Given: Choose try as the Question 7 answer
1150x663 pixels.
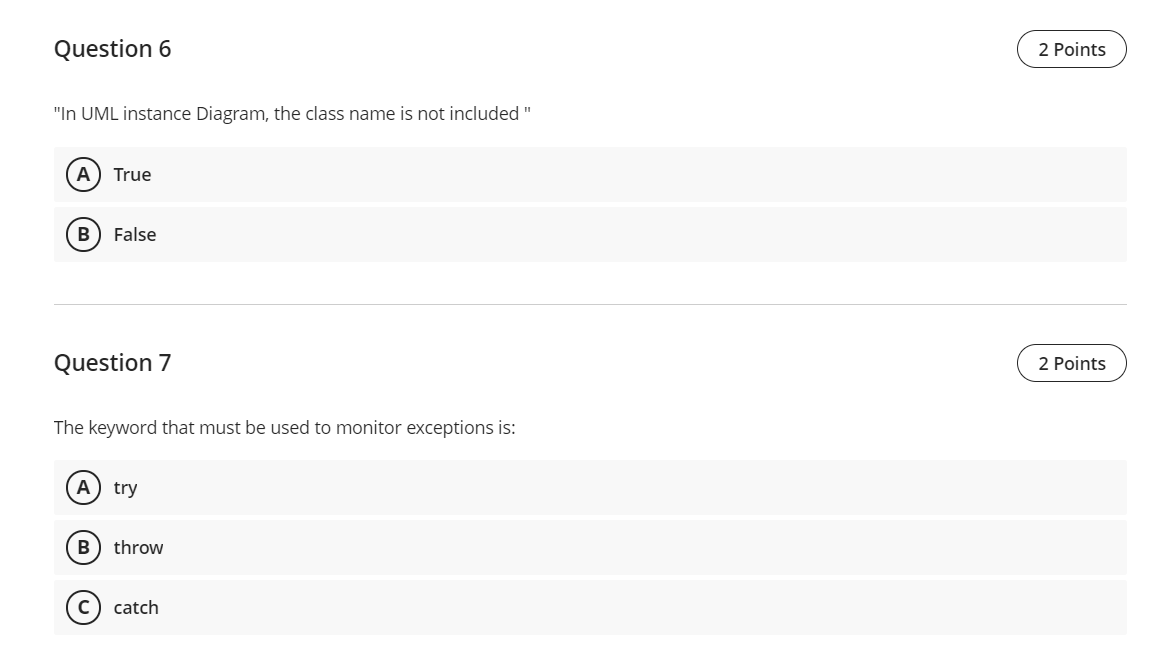Looking at the screenshot, I should (124, 488).
